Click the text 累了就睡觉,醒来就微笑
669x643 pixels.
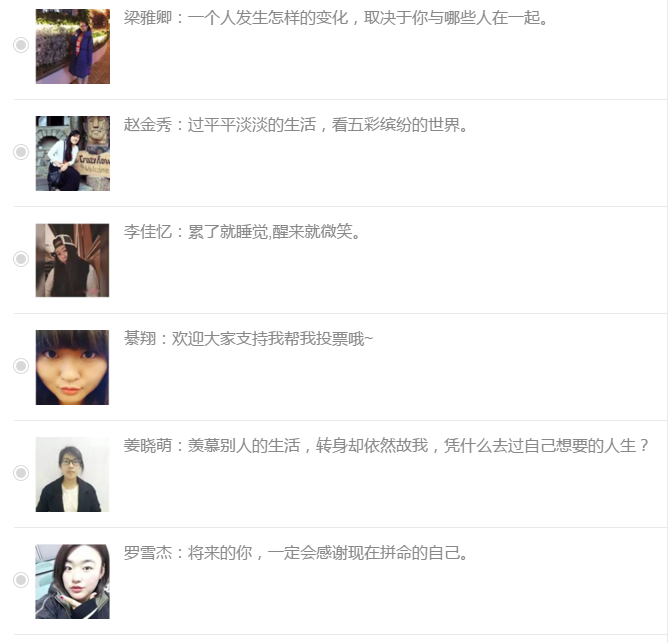270,232
